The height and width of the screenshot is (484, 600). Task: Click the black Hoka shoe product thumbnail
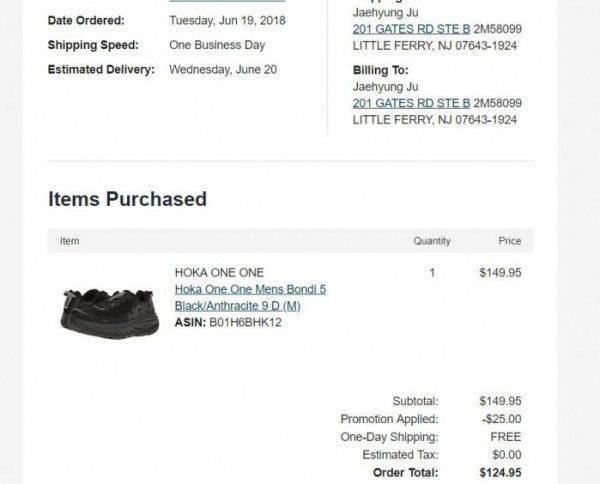pos(109,309)
